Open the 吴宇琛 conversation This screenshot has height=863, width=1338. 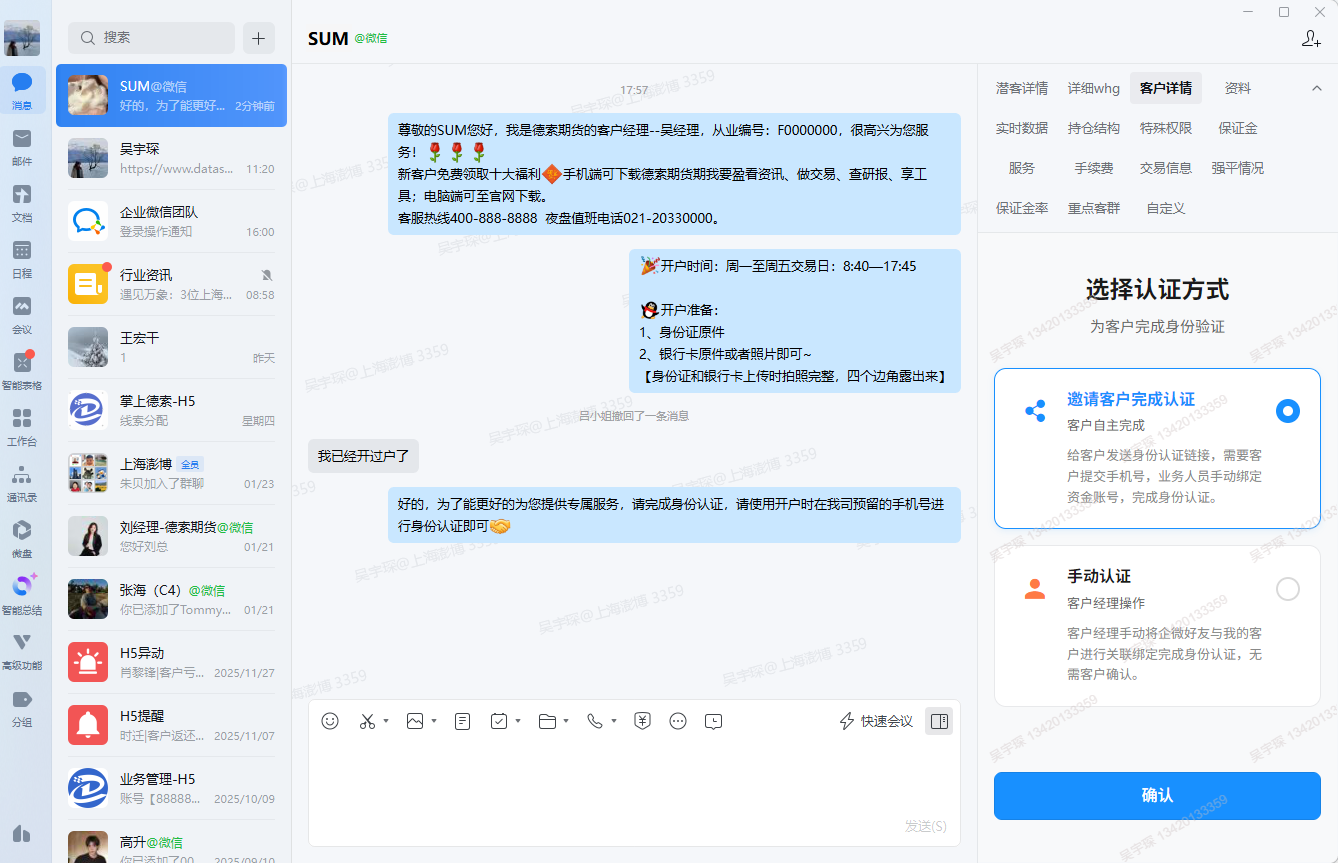pos(171,158)
